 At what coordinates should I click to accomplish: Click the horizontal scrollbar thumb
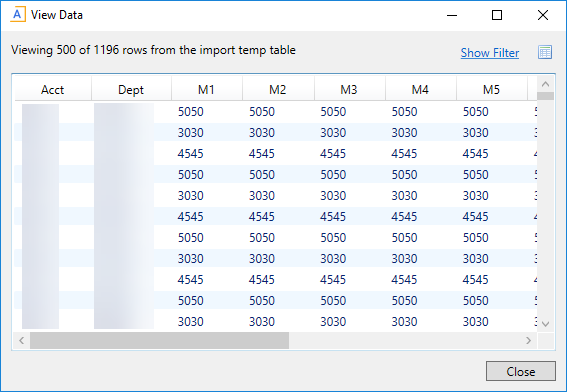tap(159, 340)
